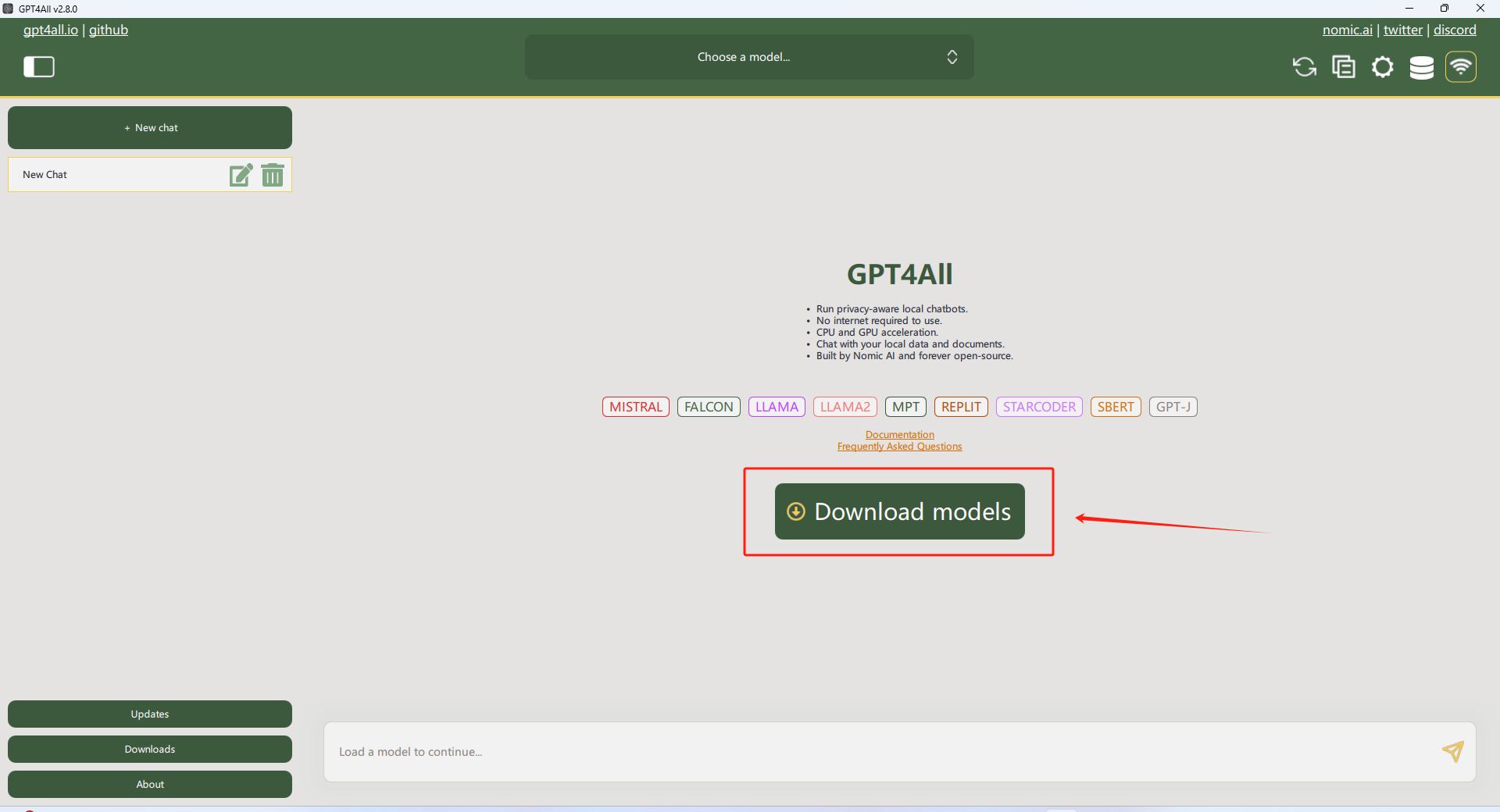
Task: Click the MPT model tag
Action: click(905, 407)
